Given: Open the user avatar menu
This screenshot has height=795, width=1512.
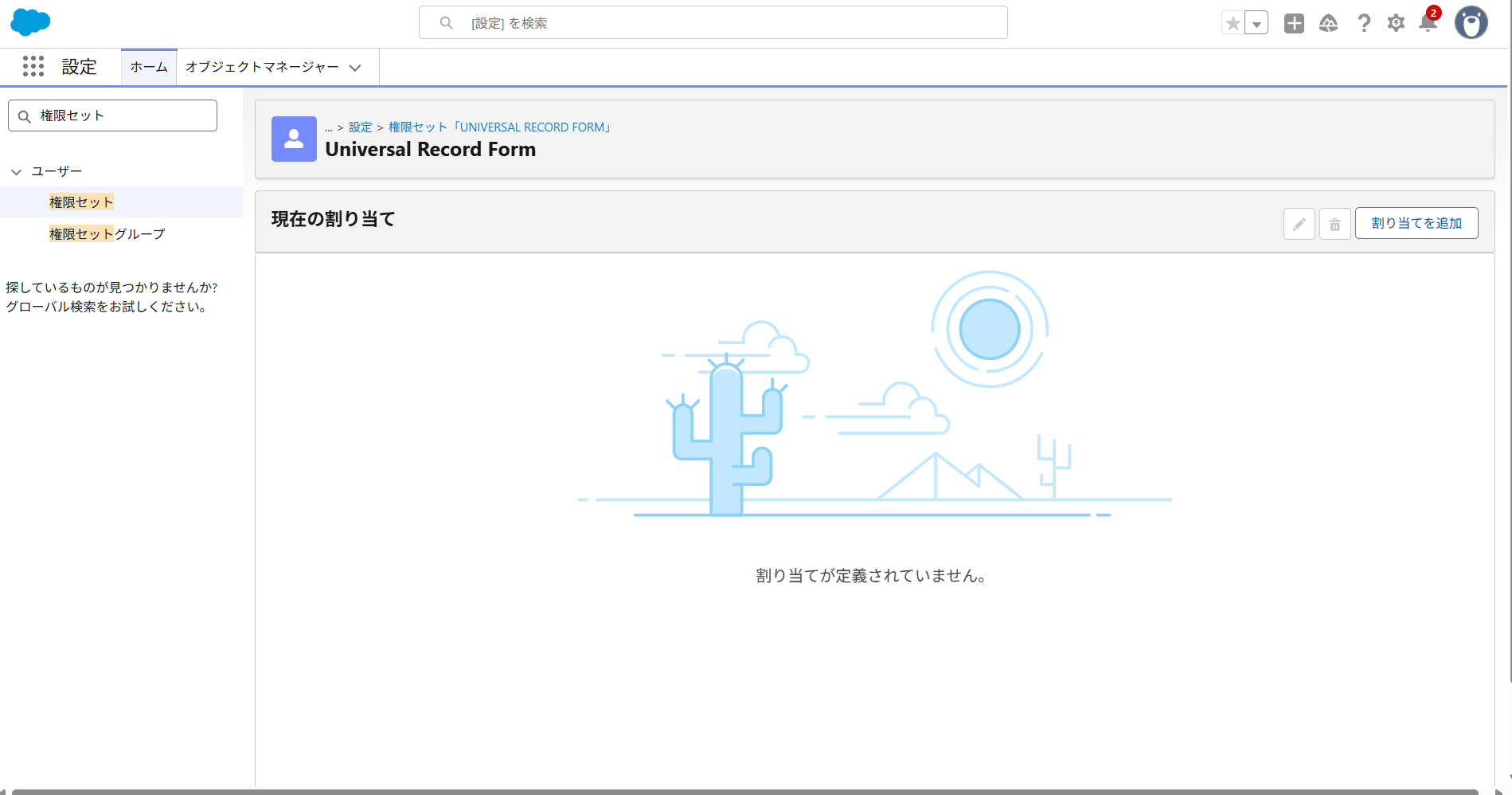Looking at the screenshot, I should point(1471,22).
